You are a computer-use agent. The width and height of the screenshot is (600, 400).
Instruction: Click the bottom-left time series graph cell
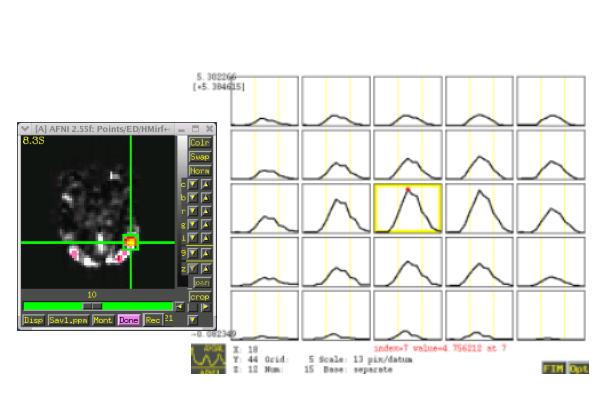[x=264, y=315]
